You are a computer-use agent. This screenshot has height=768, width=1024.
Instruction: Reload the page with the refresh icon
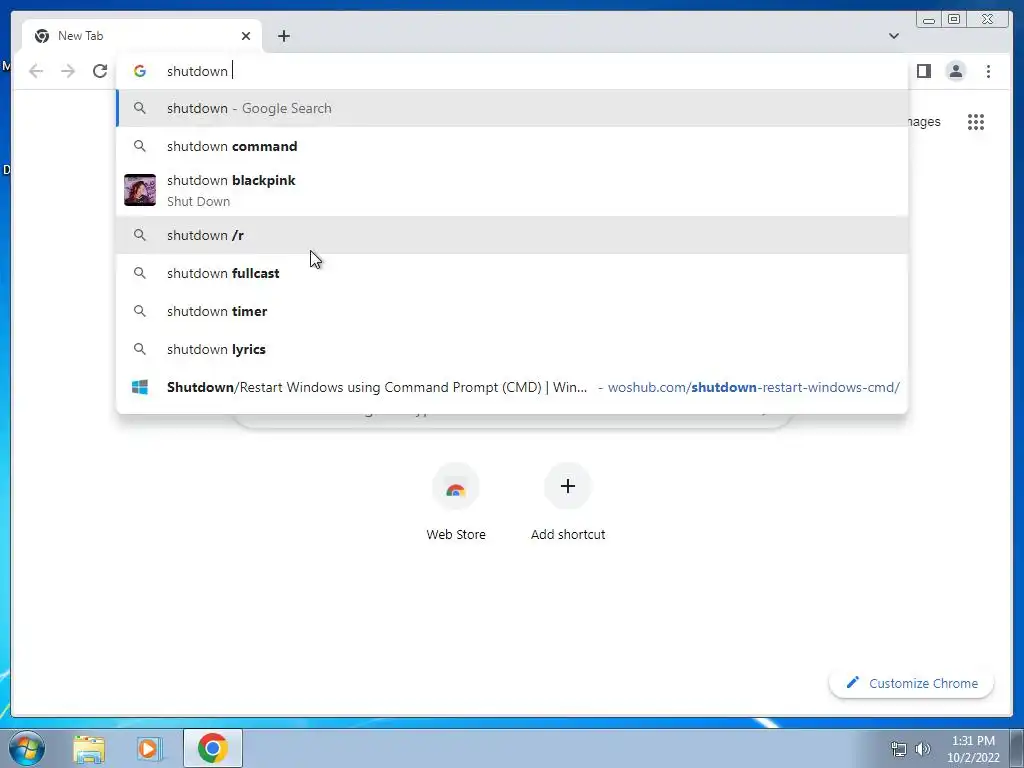coord(99,71)
